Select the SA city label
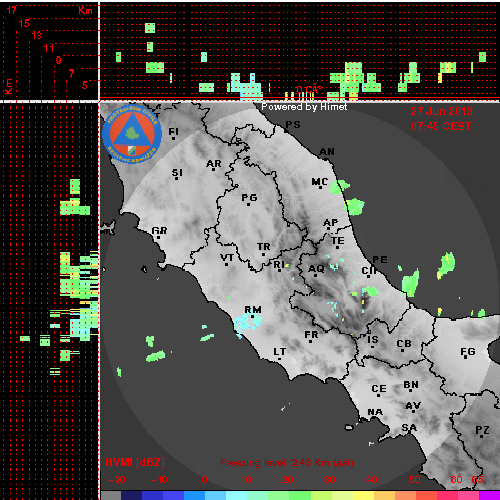 click(x=409, y=427)
